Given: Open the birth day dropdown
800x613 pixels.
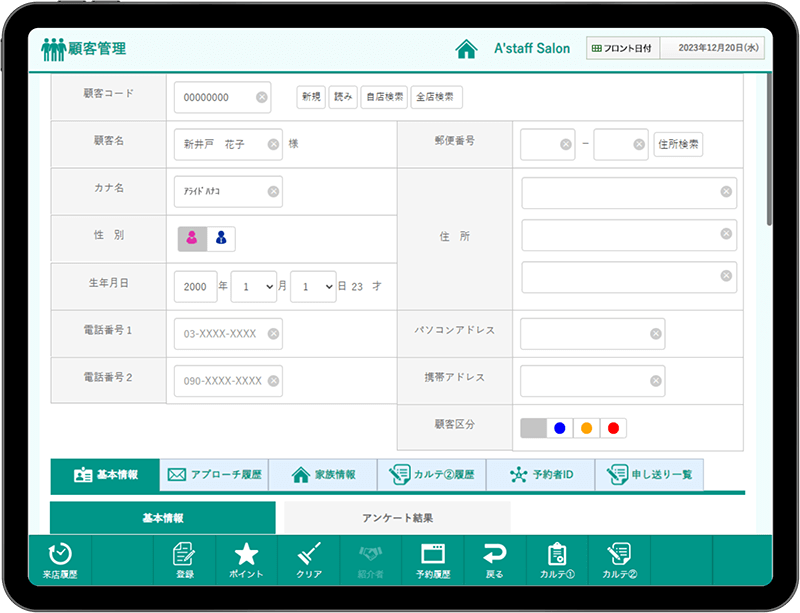Looking at the screenshot, I should point(313,286).
